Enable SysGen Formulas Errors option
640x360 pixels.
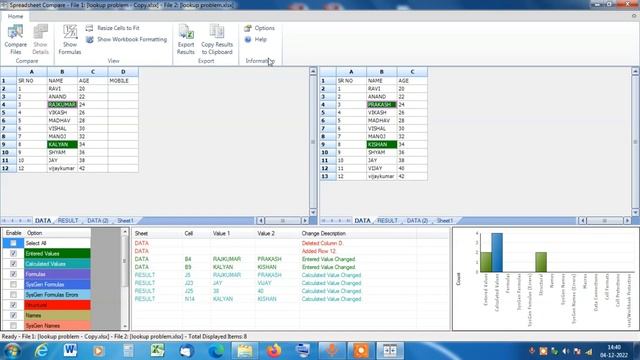(13, 294)
